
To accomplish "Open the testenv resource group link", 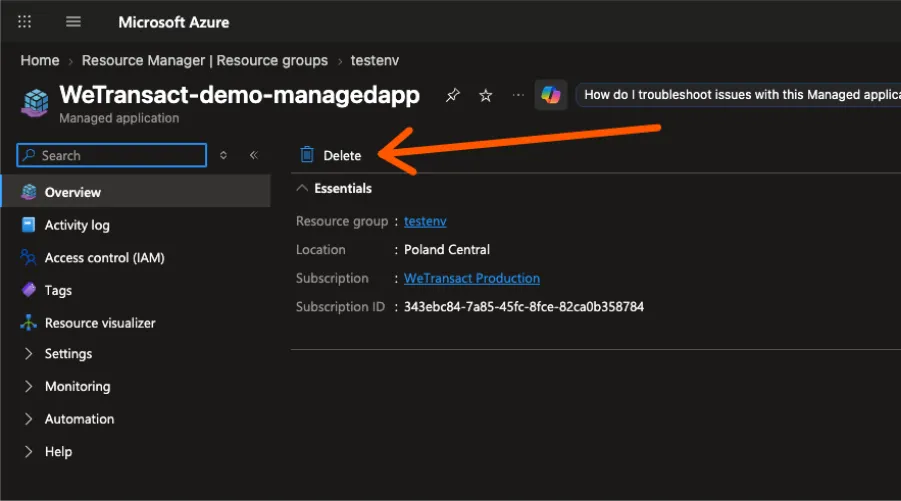I will 425,221.
